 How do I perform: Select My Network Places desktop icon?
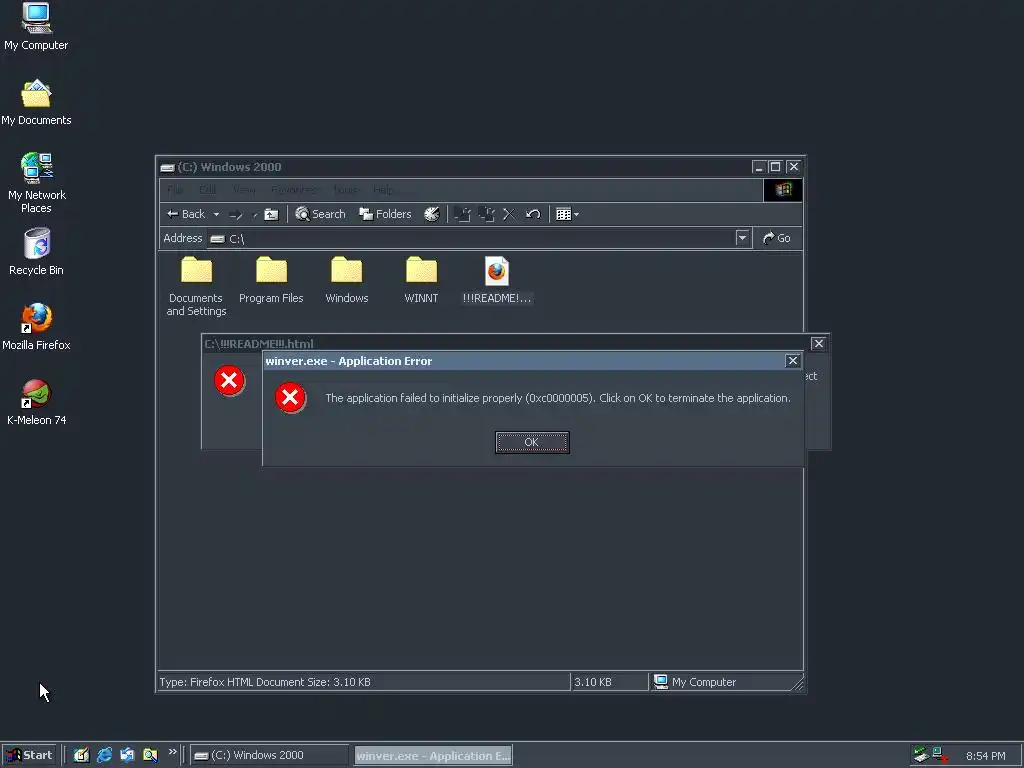click(37, 183)
